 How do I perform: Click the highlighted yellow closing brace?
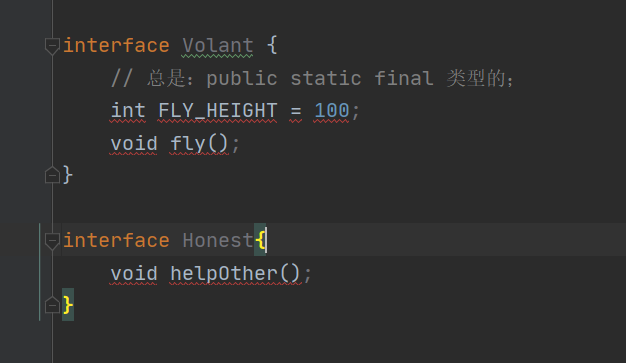pyautogui.click(x=68, y=305)
